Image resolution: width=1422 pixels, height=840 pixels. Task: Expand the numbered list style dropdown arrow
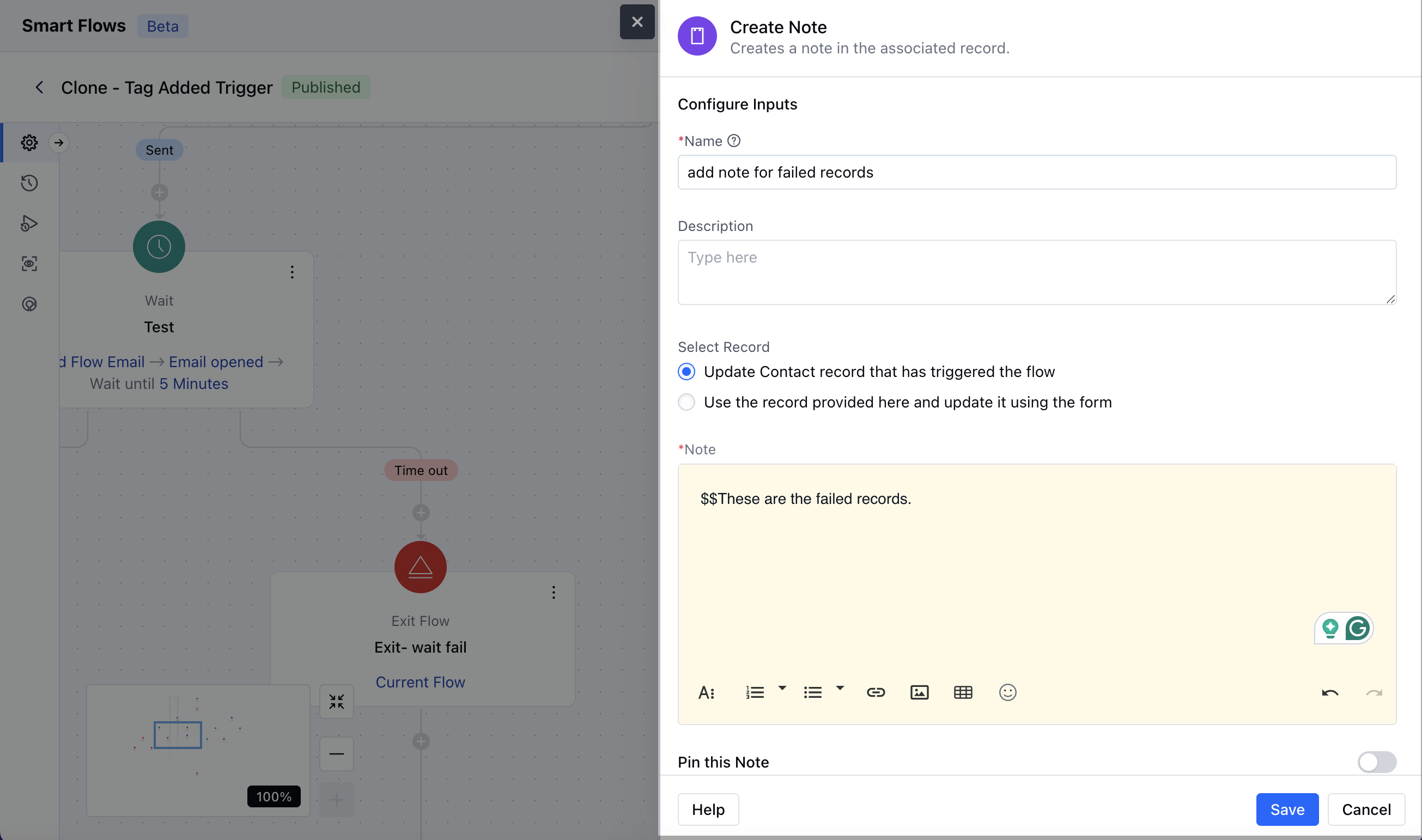[782, 689]
